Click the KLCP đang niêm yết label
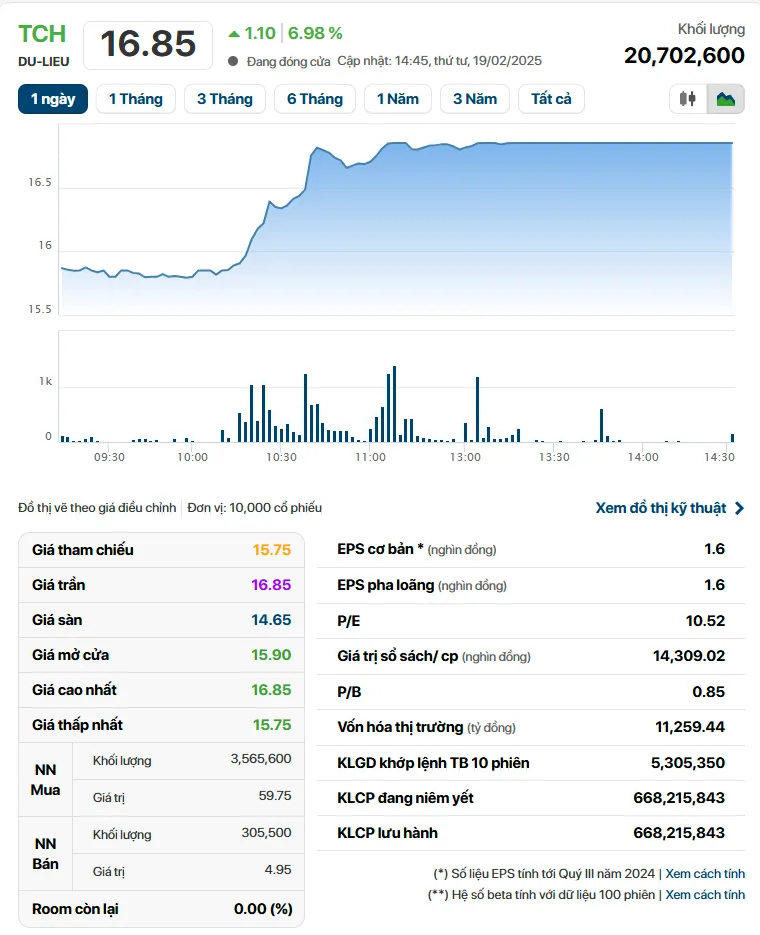The width and height of the screenshot is (760, 935). pos(405,798)
